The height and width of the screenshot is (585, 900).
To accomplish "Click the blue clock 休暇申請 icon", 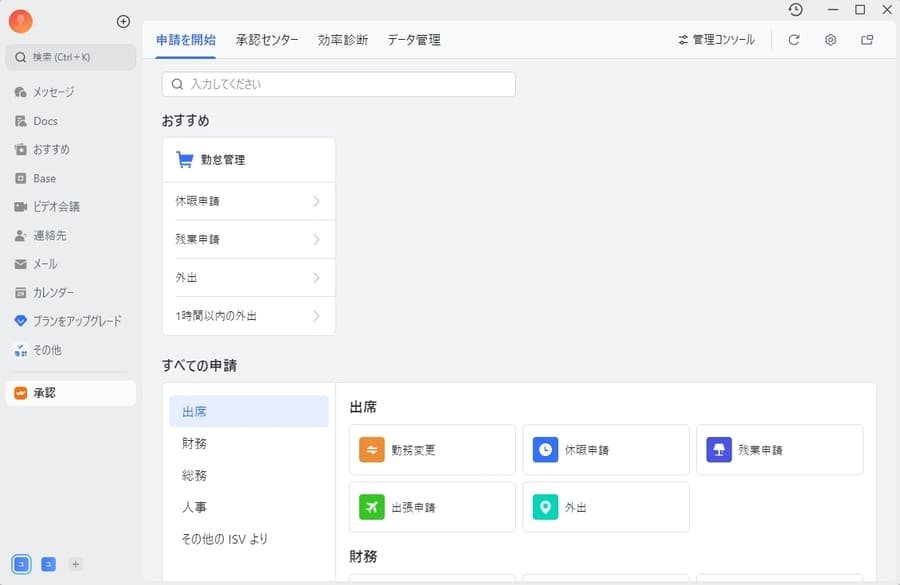I will 545,449.
